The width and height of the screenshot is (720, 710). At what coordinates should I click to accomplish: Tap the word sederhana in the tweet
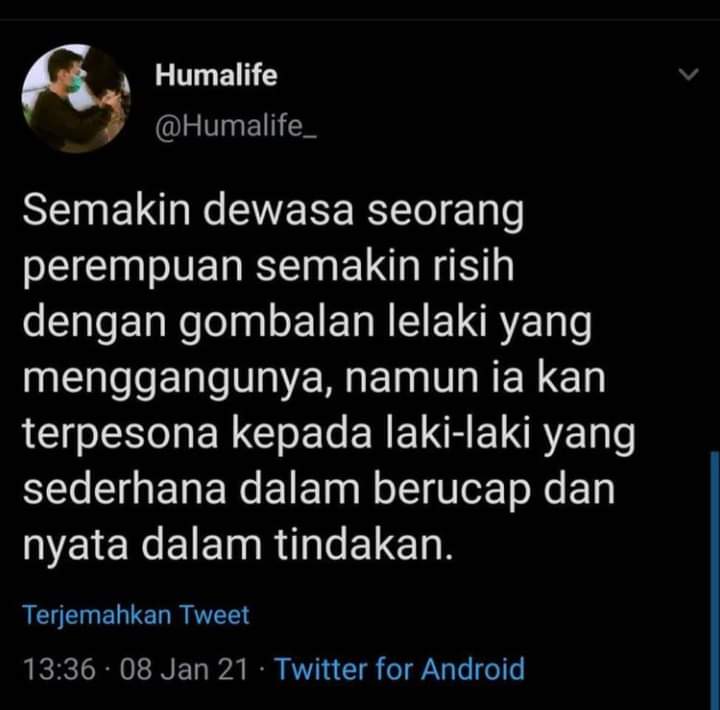pos(124,488)
